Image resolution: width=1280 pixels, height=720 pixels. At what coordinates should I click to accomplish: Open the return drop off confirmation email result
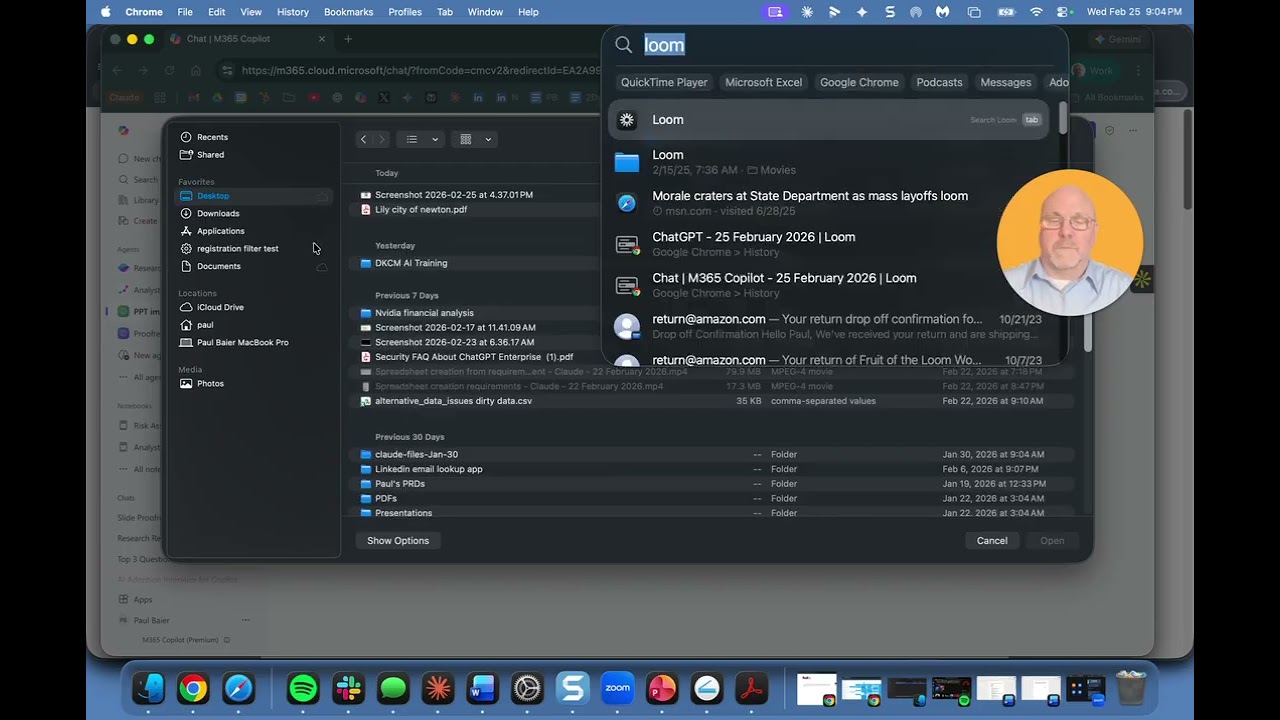(x=828, y=326)
